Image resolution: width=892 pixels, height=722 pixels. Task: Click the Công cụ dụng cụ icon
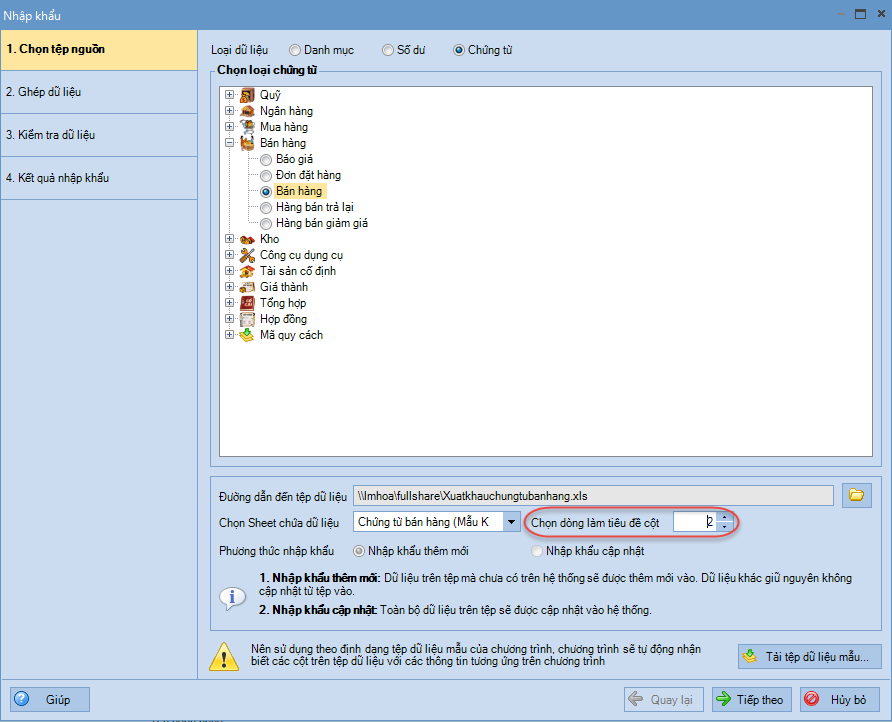(247, 255)
